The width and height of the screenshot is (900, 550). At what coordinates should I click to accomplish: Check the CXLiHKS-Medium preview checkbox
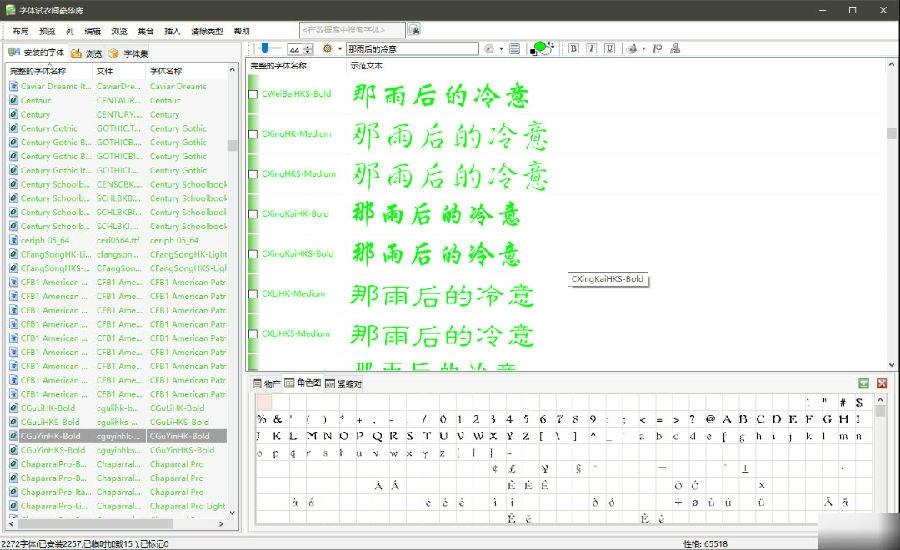coord(253,334)
